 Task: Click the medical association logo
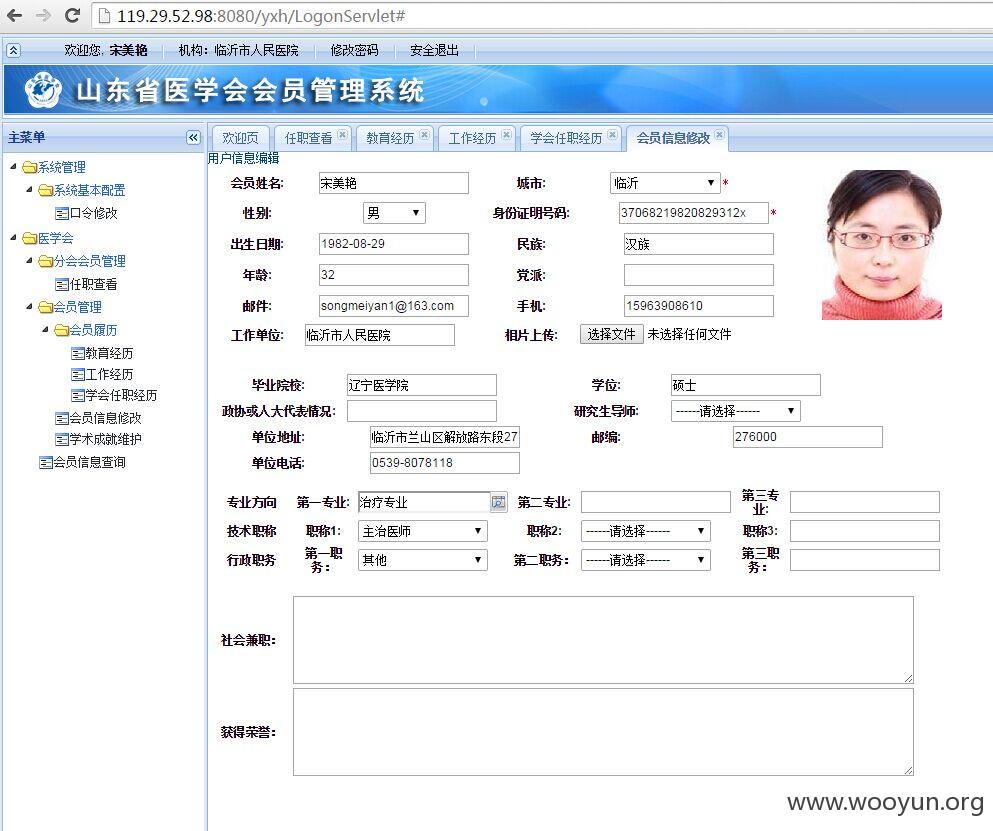tap(43, 91)
